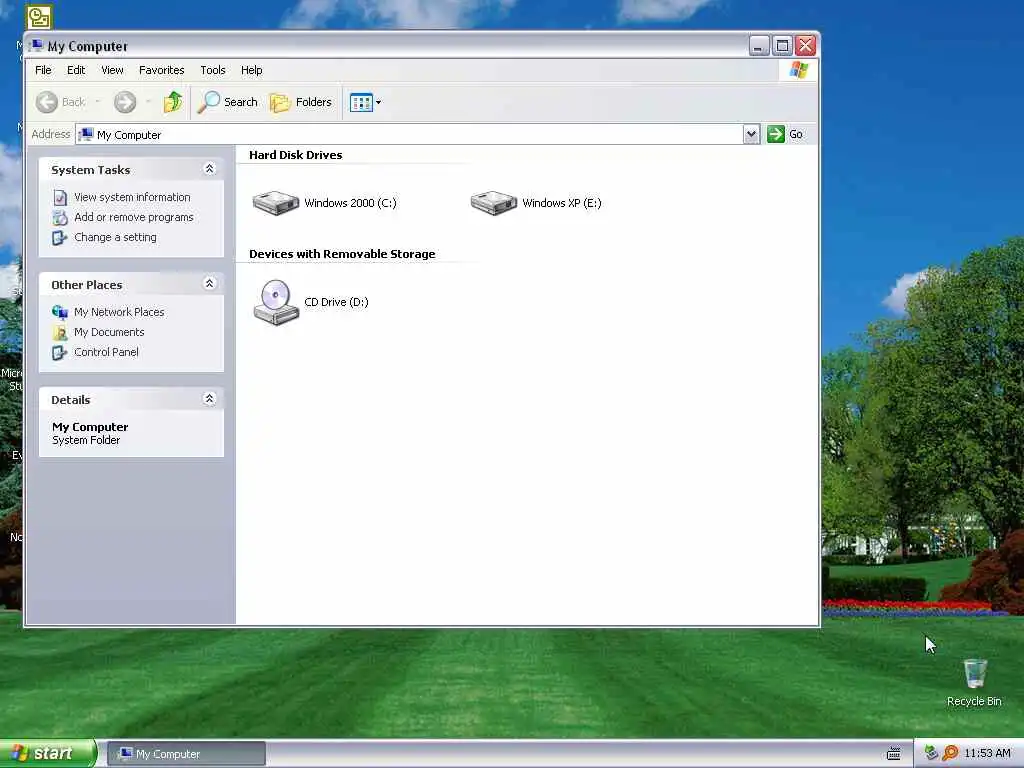Open My Network Places link

coord(119,312)
